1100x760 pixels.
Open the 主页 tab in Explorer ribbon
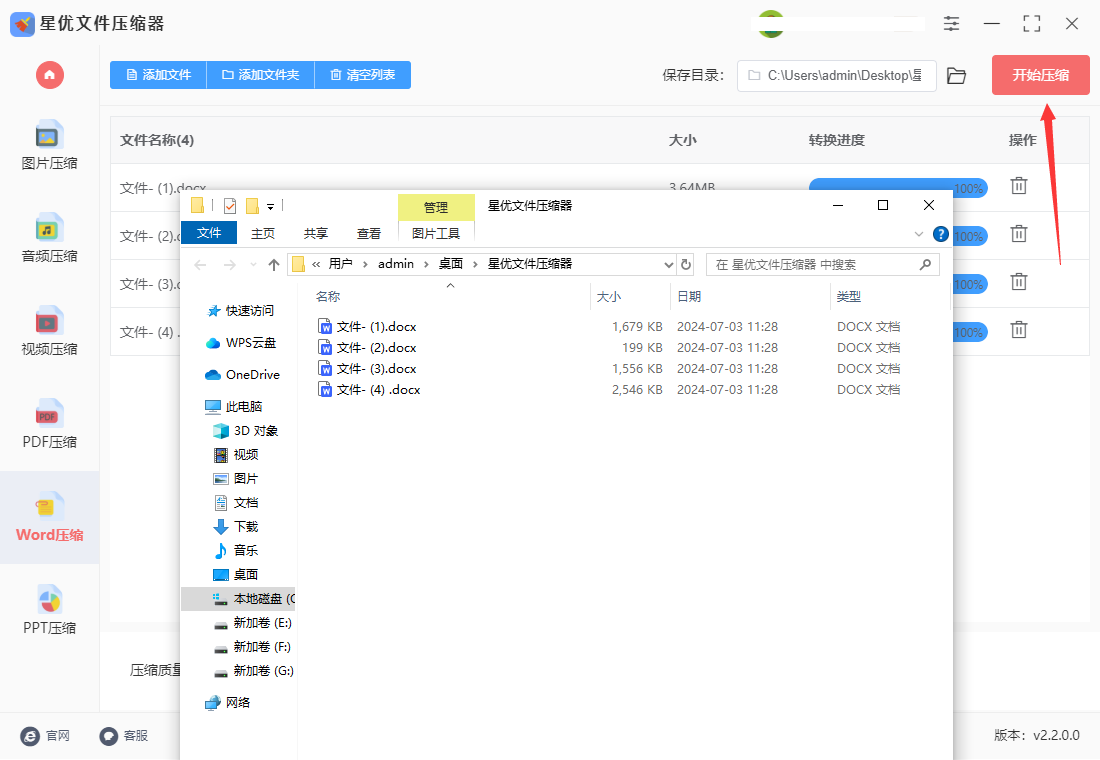[x=263, y=234]
